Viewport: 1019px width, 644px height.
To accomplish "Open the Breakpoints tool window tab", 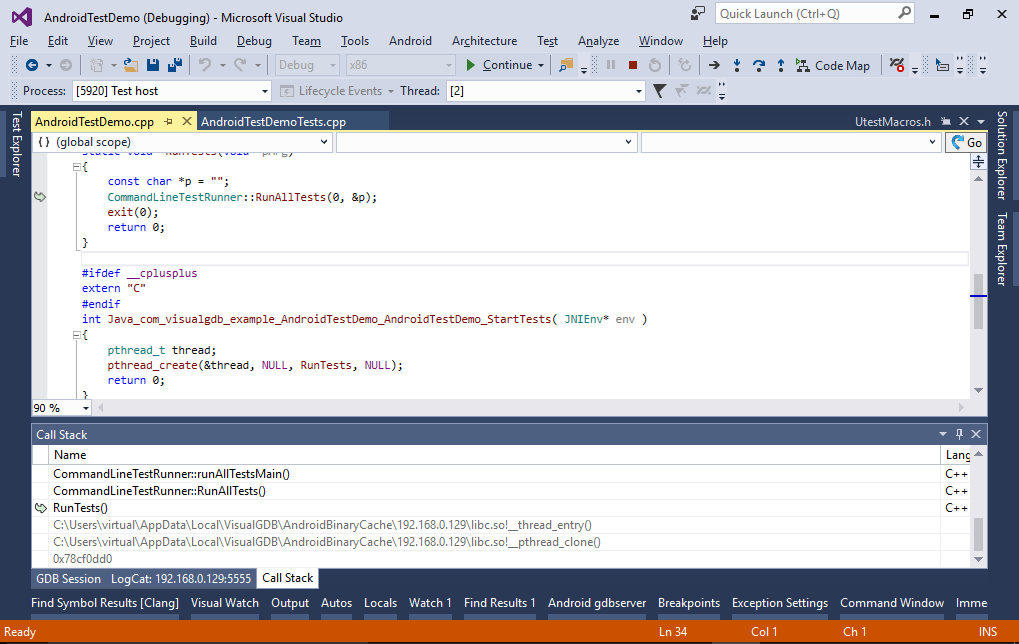I will (689, 603).
